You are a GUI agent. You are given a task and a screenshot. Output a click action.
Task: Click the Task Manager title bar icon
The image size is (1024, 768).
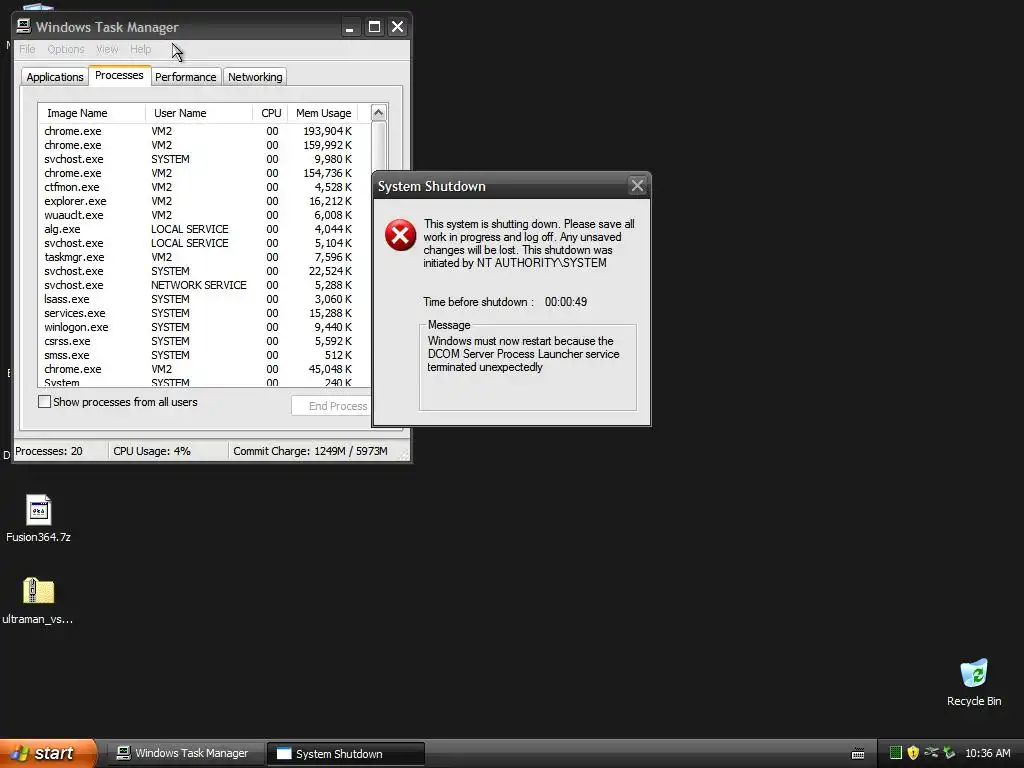(24, 26)
